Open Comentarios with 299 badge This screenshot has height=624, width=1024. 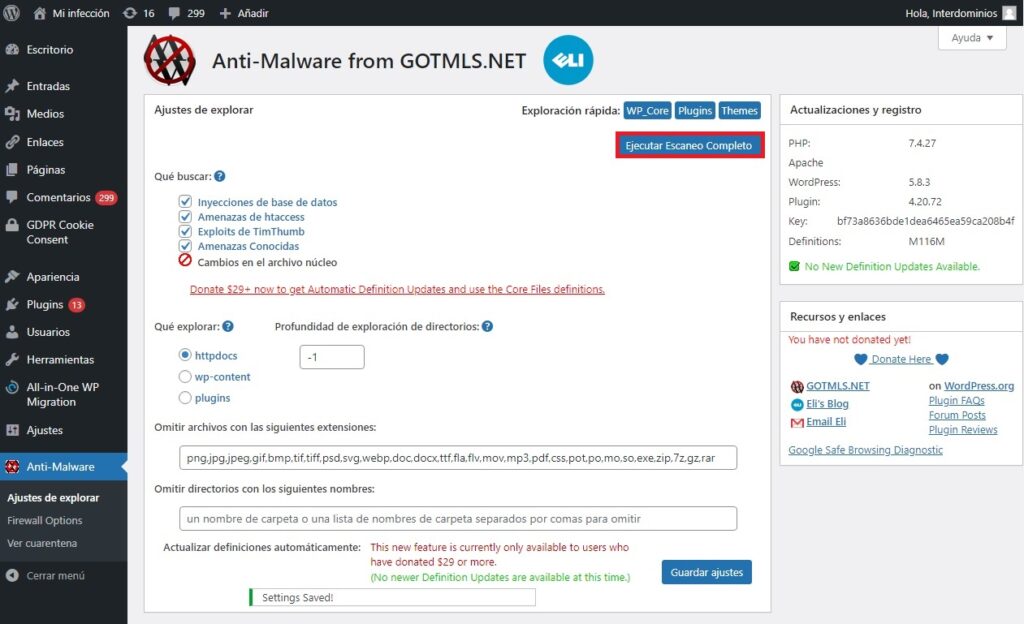[x=63, y=197]
